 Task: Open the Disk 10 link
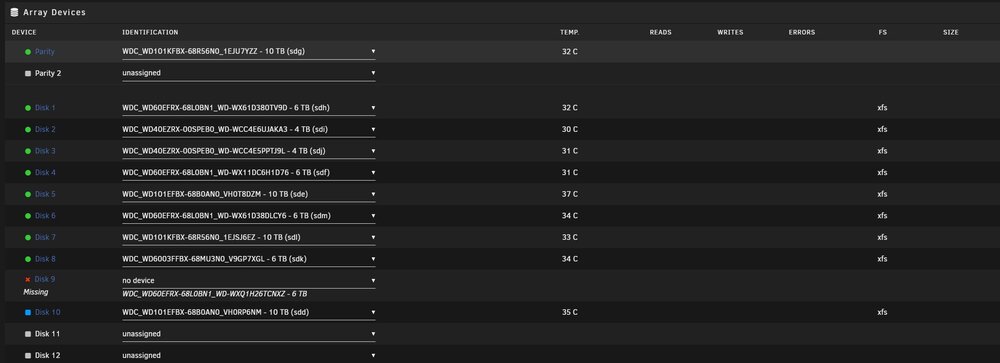pyautogui.click(x=47, y=313)
